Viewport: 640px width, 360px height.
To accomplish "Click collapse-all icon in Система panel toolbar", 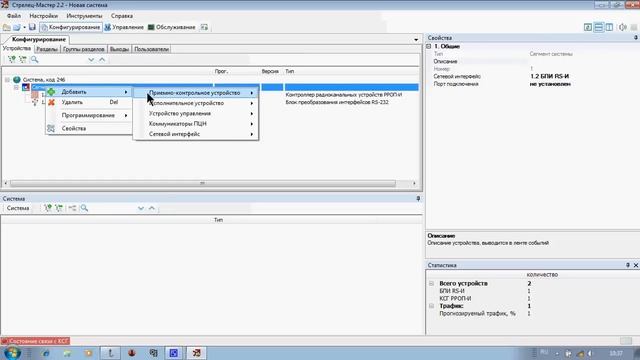I will tap(59, 208).
